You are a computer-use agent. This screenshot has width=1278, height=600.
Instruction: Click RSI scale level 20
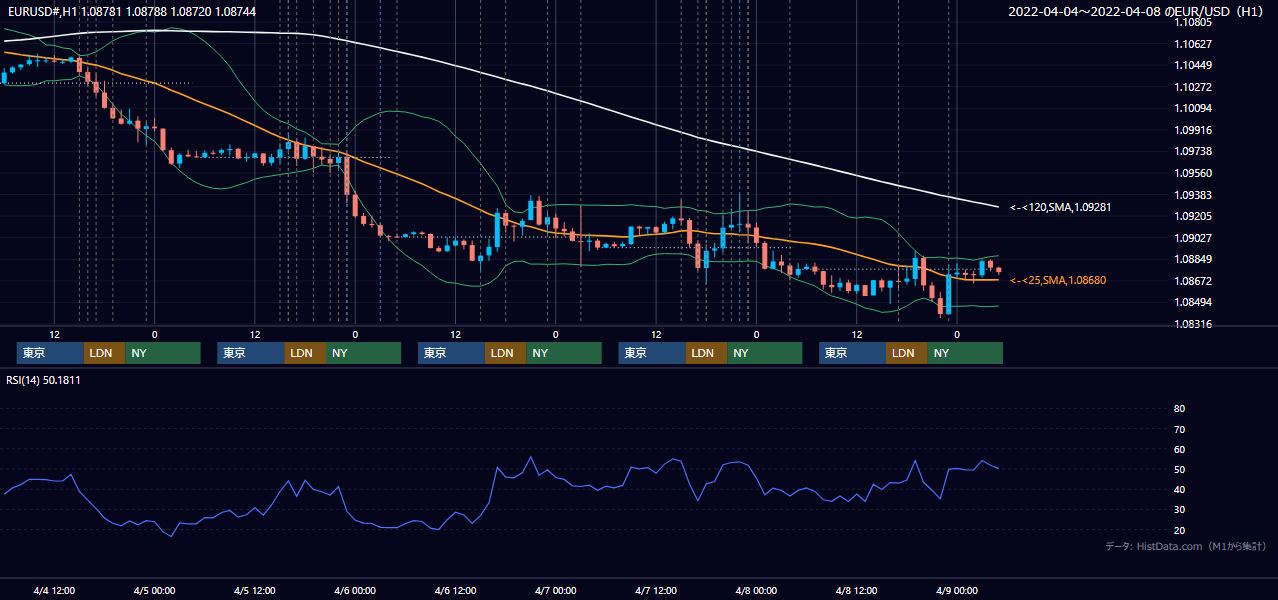pyautogui.click(x=1179, y=530)
